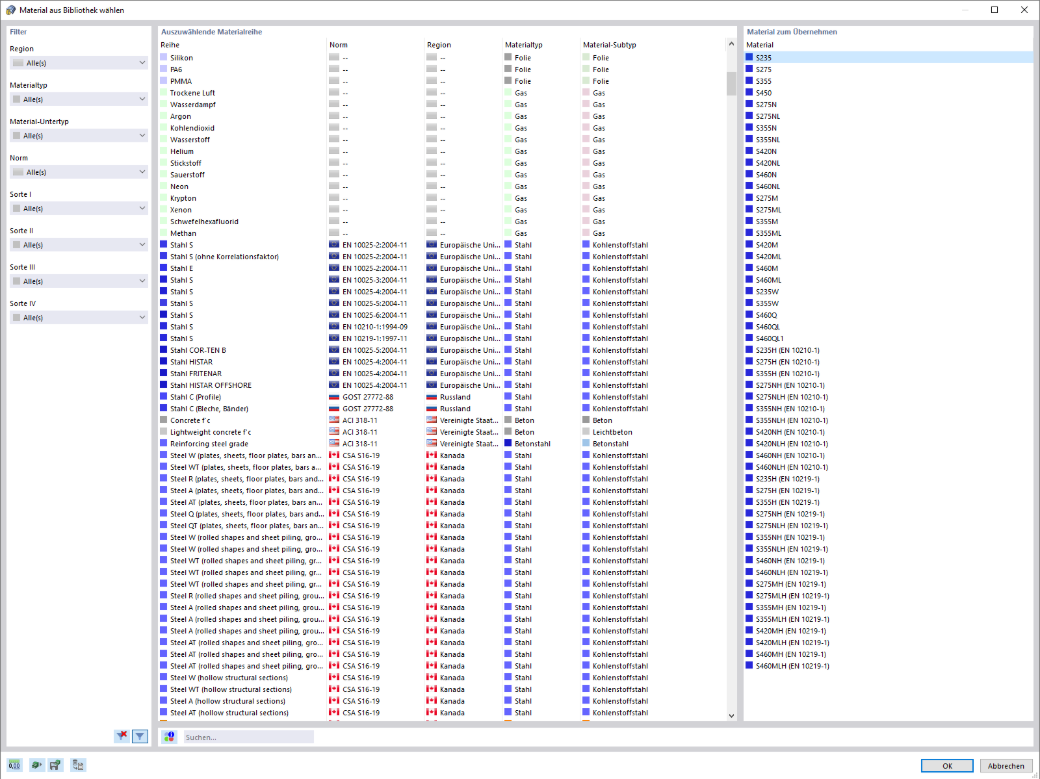The image size is (1040, 779).
Task: Click the grey swatch beside Concrete f'c
Action: pyautogui.click(x=164, y=420)
